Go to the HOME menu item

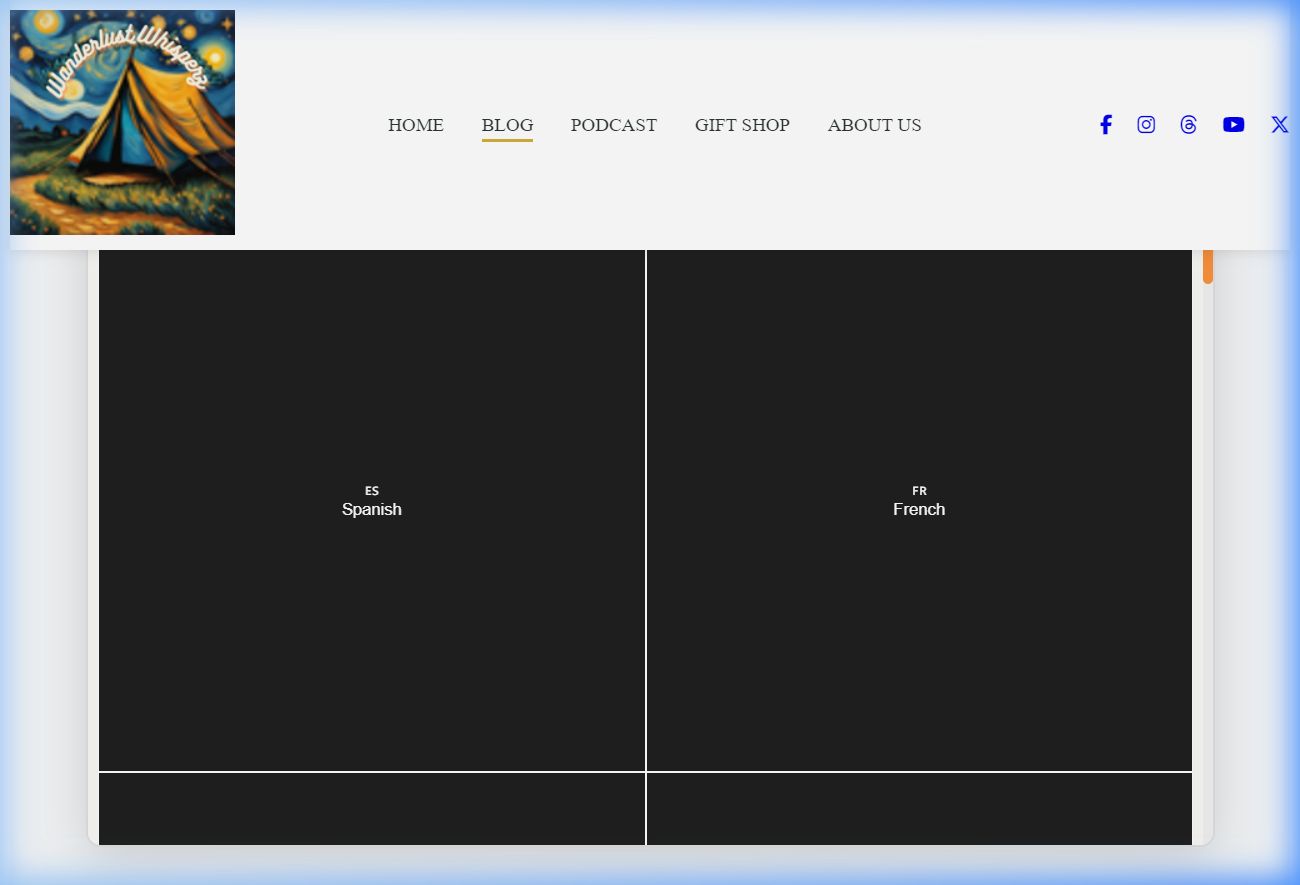(415, 125)
